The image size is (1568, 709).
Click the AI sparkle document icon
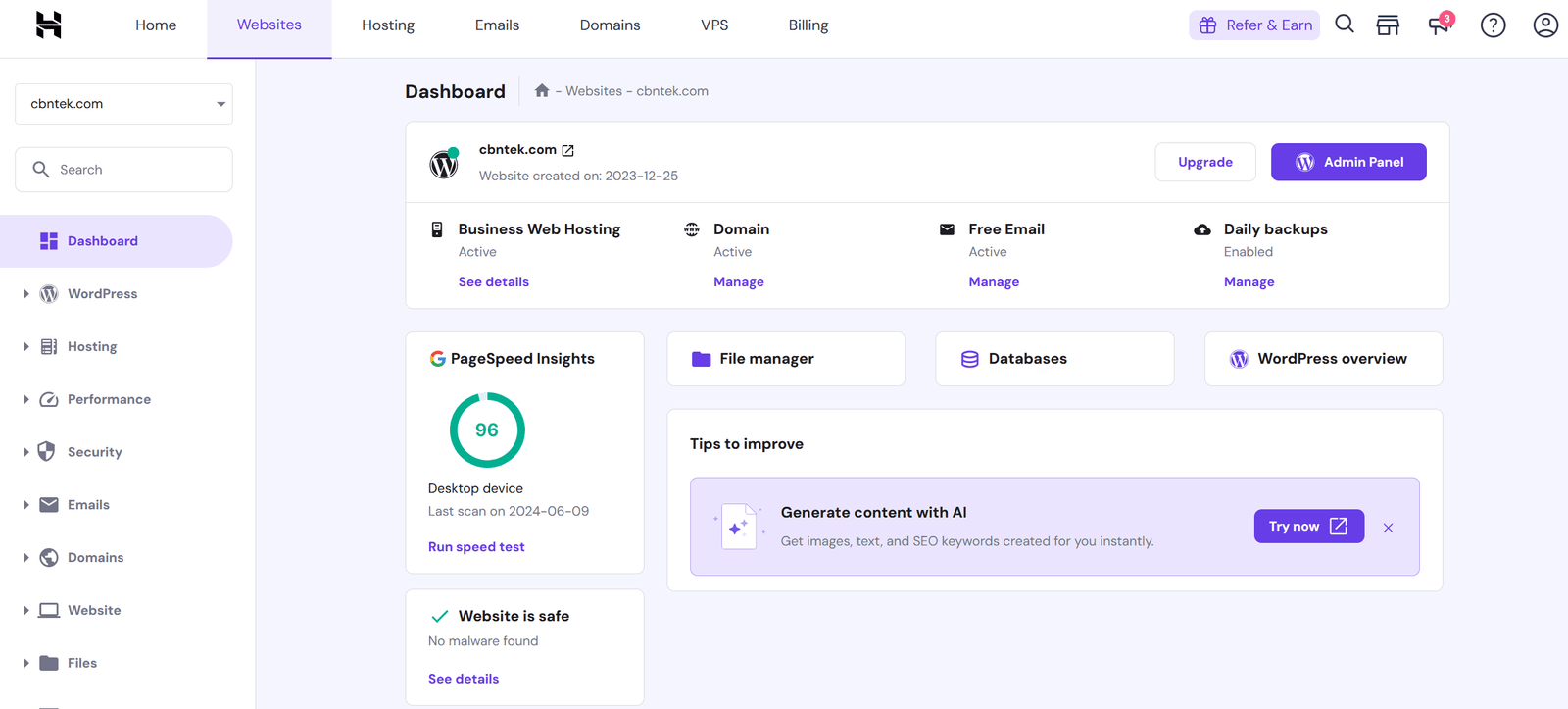(x=739, y=527)
